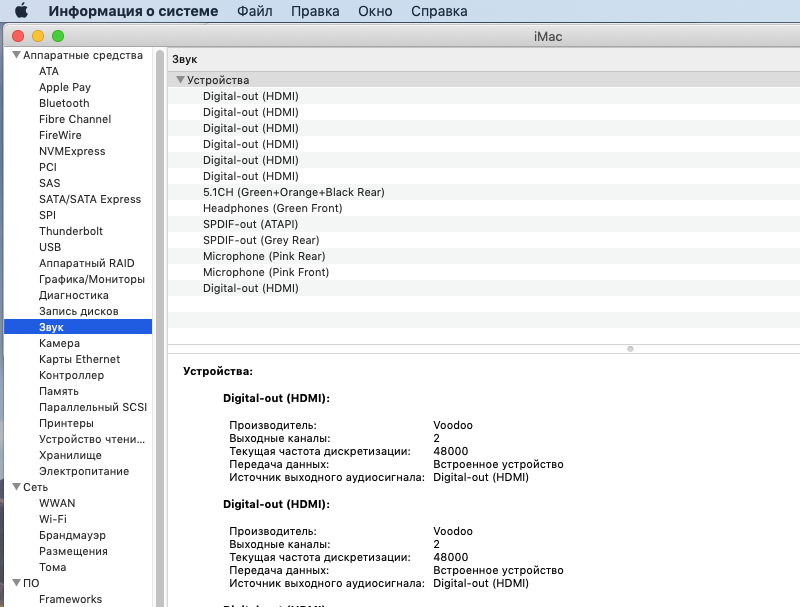Open the Окно menu
Viewport: 800px width, 607px height.
click(x=375, y=11)
